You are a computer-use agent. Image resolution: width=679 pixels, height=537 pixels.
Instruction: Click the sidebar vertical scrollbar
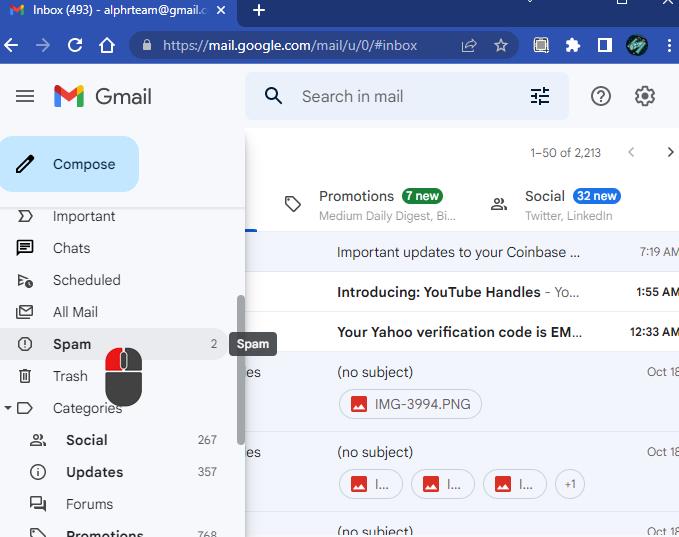(x=241, y=370)
